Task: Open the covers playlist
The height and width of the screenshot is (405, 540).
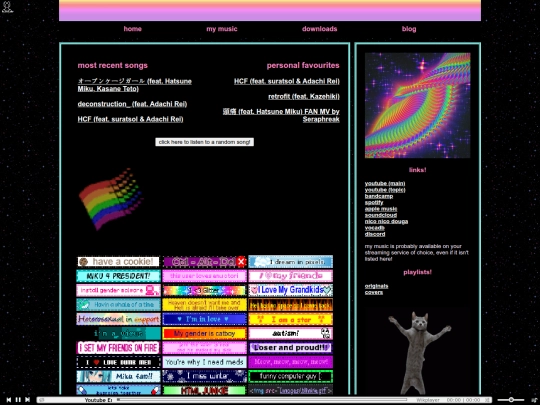Action: click(374, 292)
